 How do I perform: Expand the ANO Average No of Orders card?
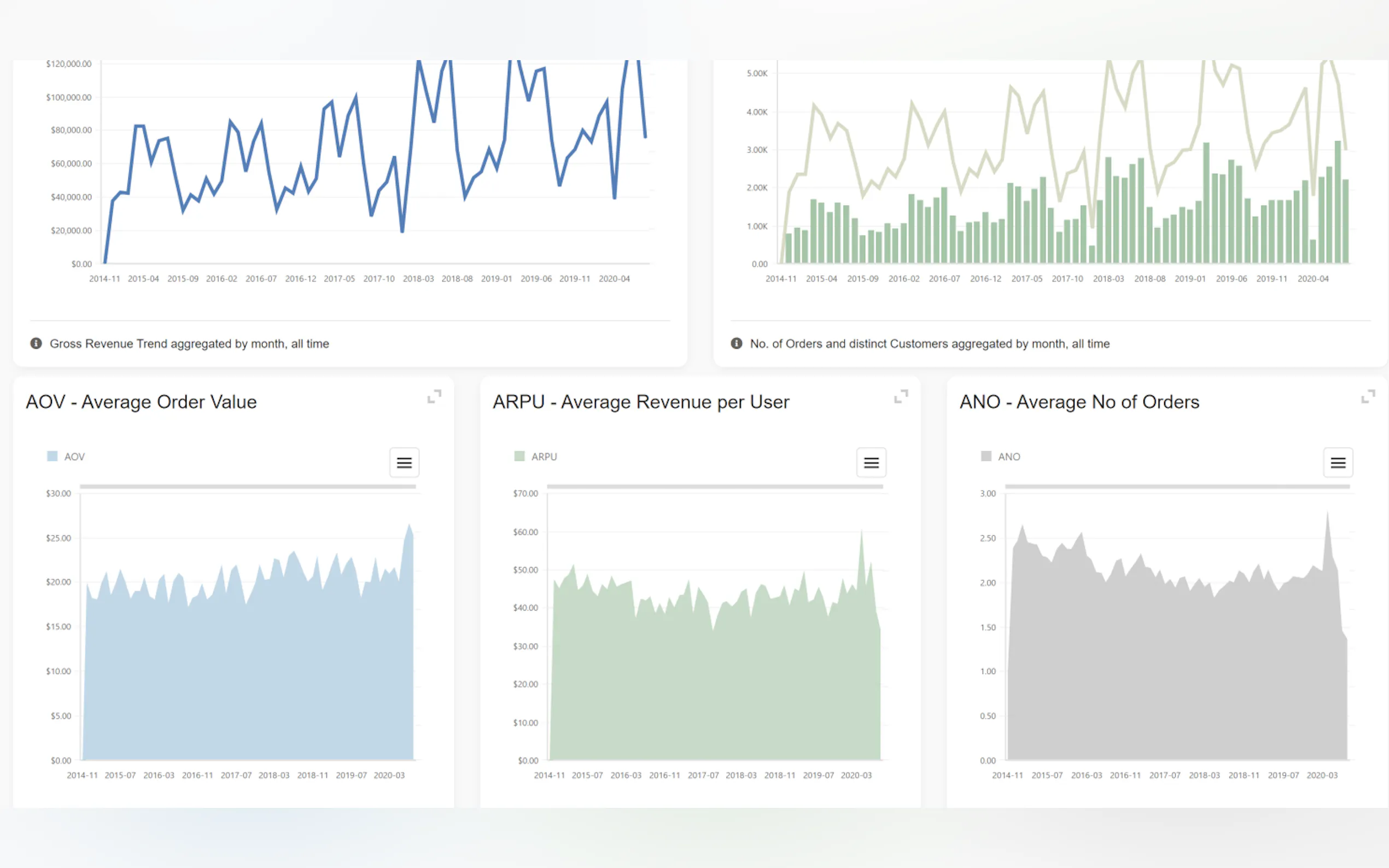tap(1368, 396)
